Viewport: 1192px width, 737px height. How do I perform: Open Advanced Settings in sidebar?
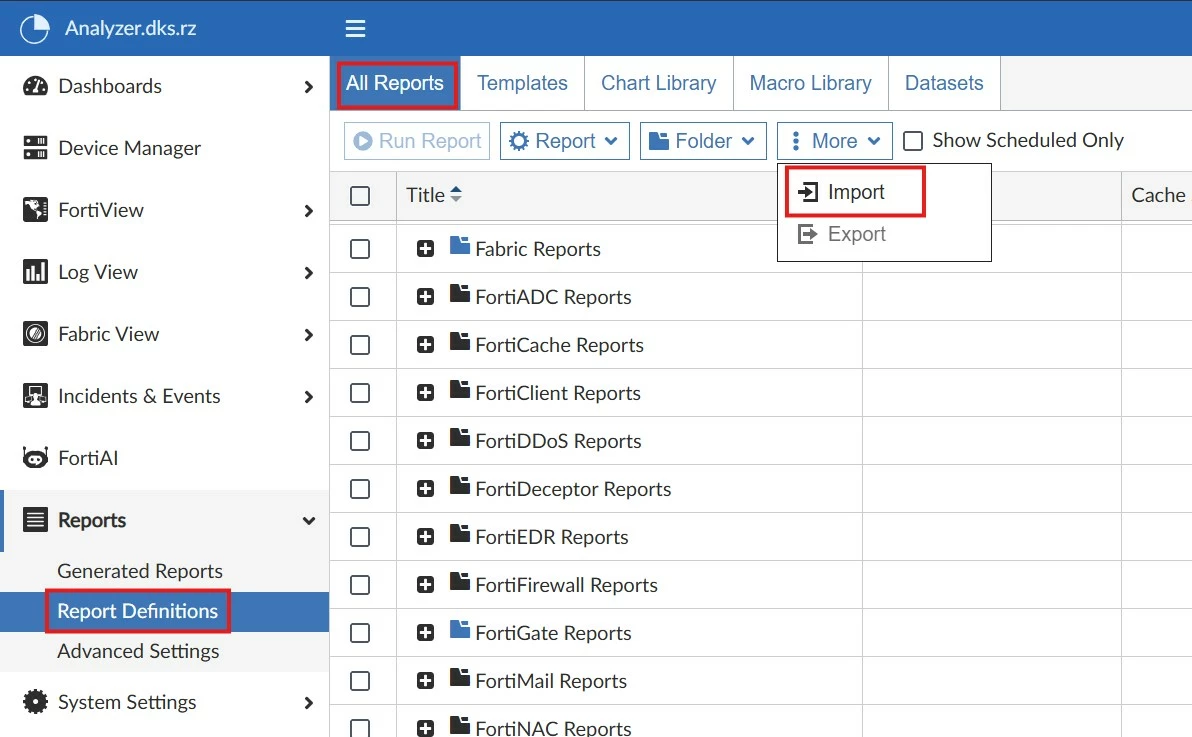[x=138, y=651]
